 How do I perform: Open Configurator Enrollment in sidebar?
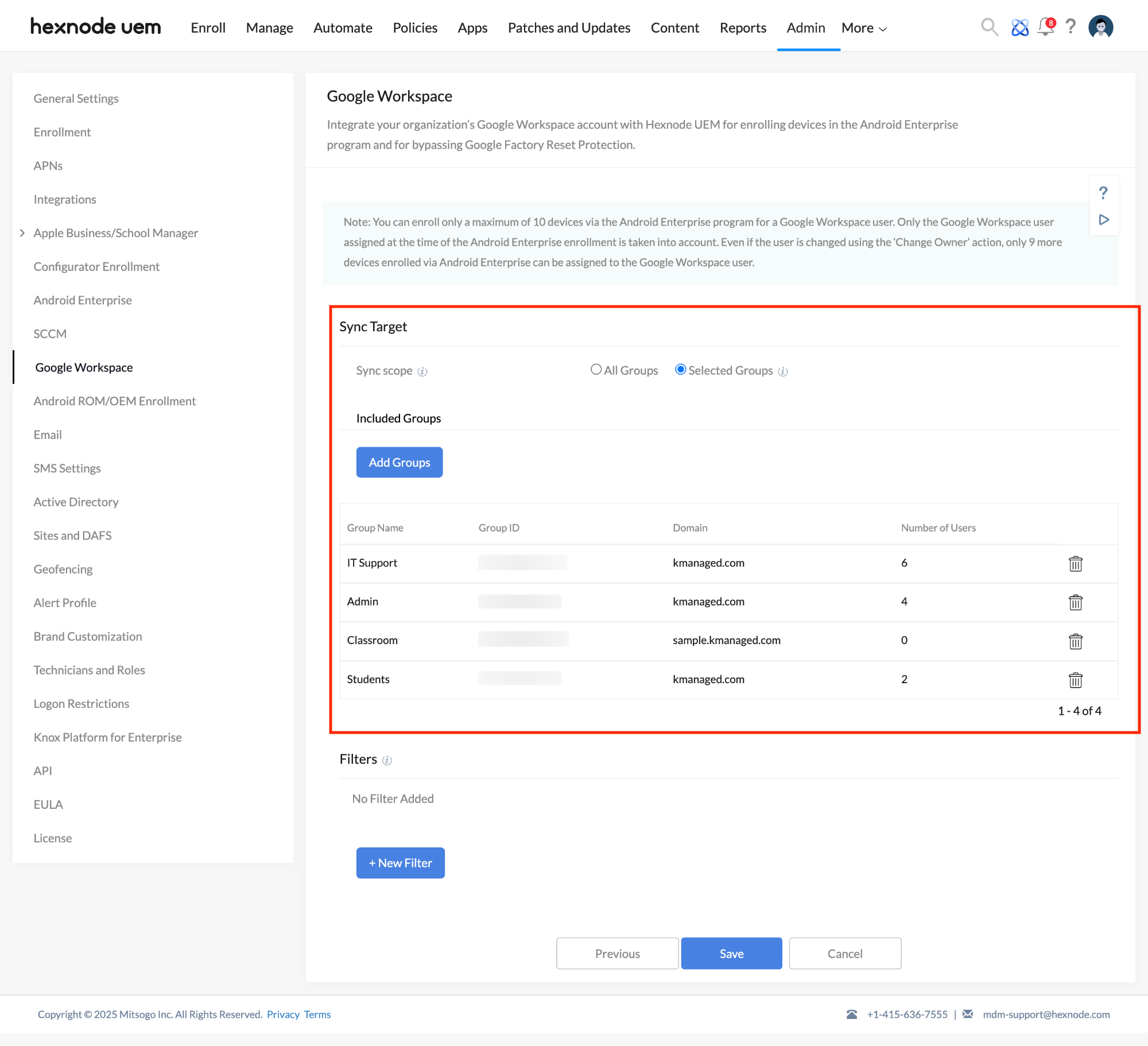click(96, 267)
